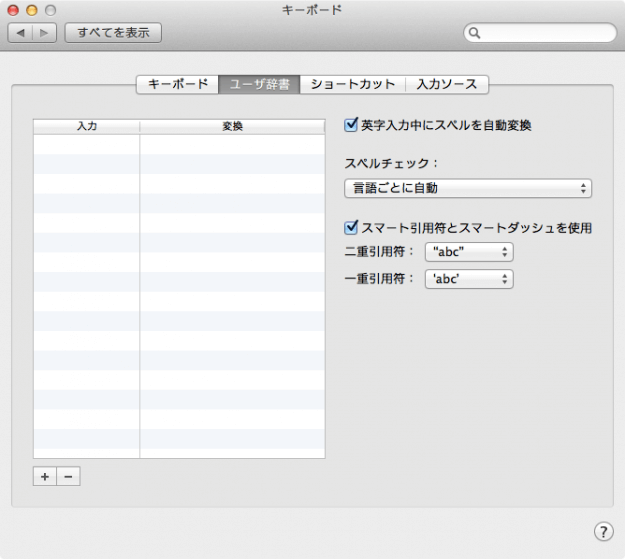This screenshot has height=559, width=625.
Task: Click the red close window button
Action: tap(13, 10)
